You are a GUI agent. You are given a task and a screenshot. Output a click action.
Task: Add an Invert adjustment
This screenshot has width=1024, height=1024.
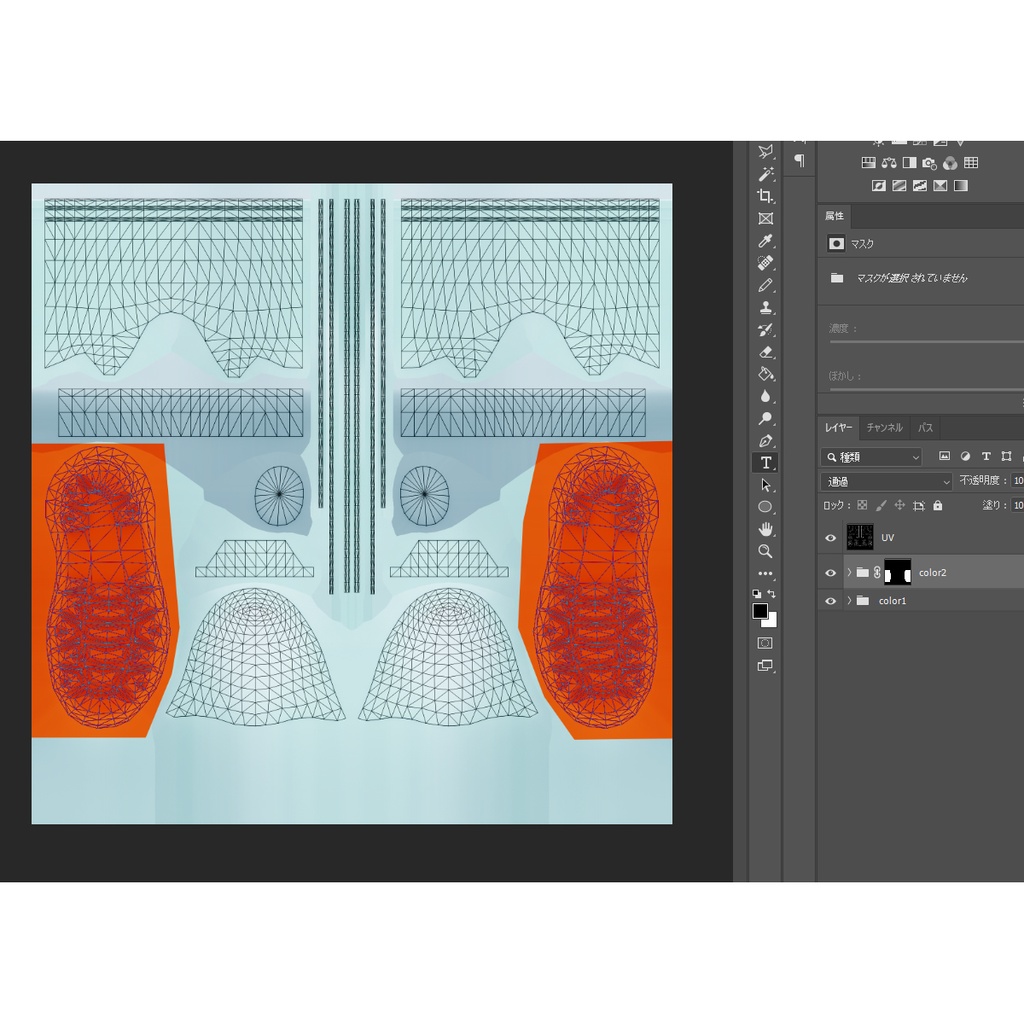[x=879, y=185]
